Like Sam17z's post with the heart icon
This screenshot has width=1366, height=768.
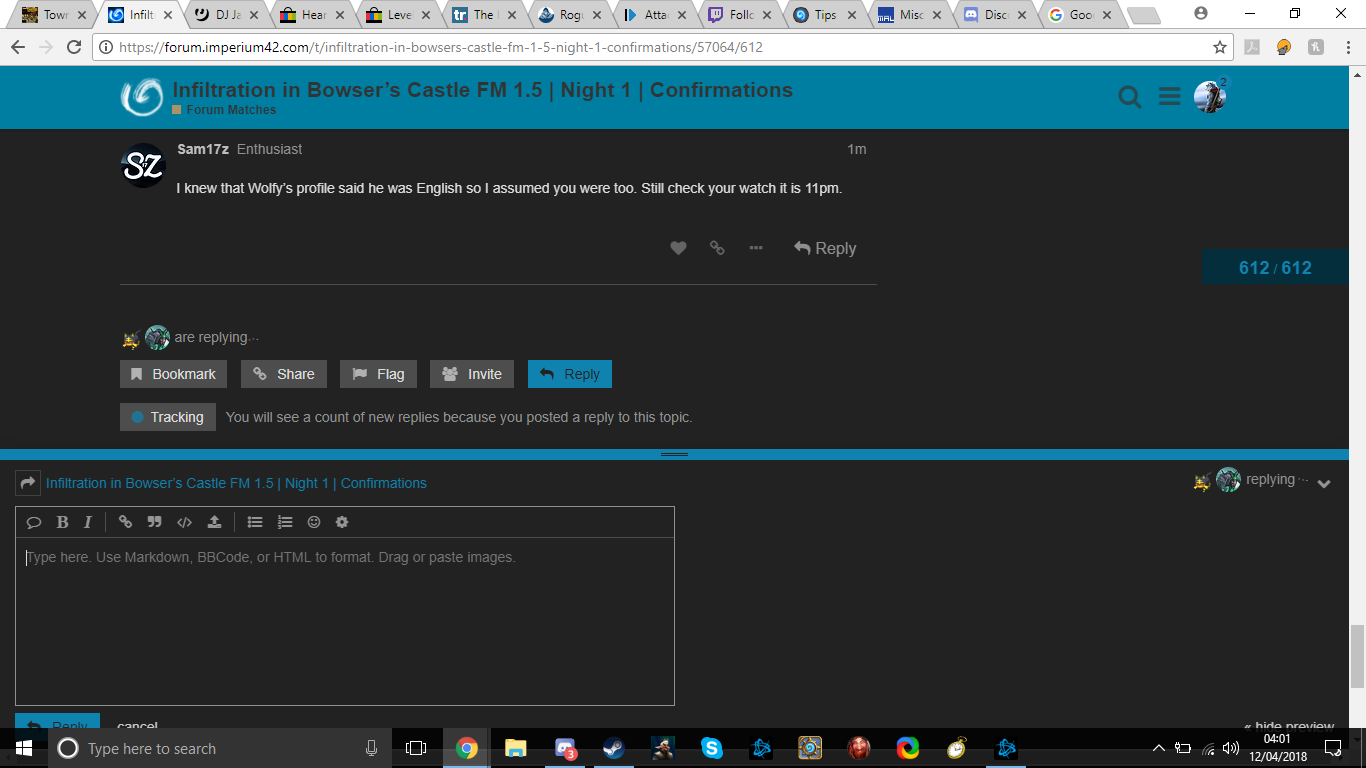(678, 248)
